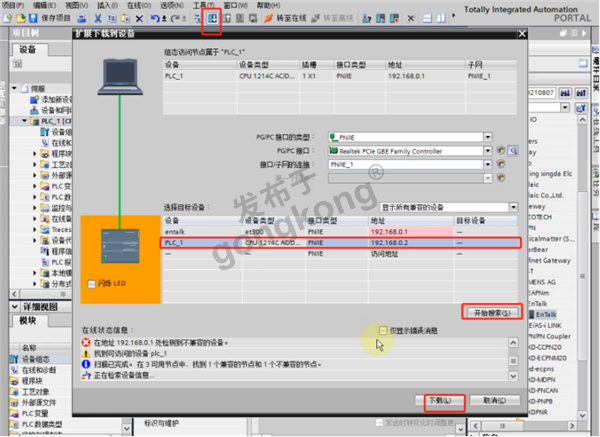Open the 在线(O) menu
The image size is (600, 437).
coord(139,5)
